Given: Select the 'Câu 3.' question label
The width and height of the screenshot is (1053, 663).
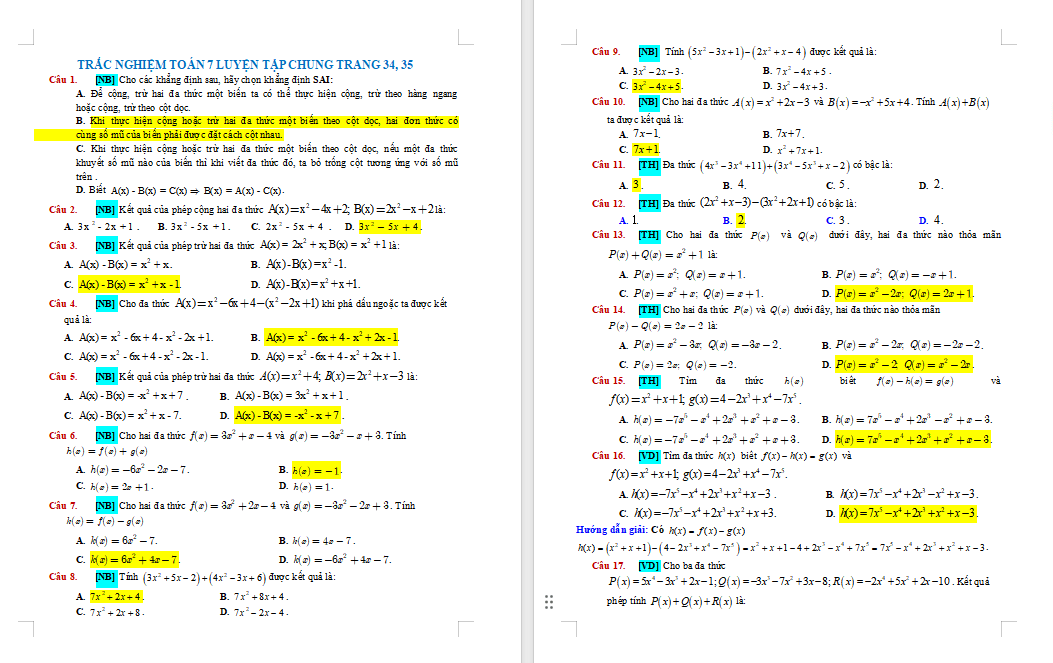Looking at the screenshot, I should click(x=63, y=245).
